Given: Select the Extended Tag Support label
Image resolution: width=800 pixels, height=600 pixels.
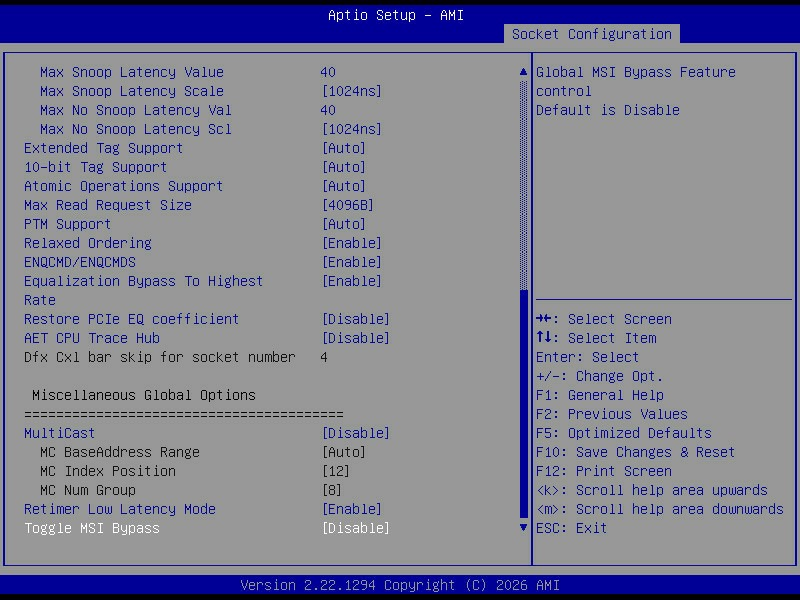Looking at the screenshot, I should coord(104,148).
